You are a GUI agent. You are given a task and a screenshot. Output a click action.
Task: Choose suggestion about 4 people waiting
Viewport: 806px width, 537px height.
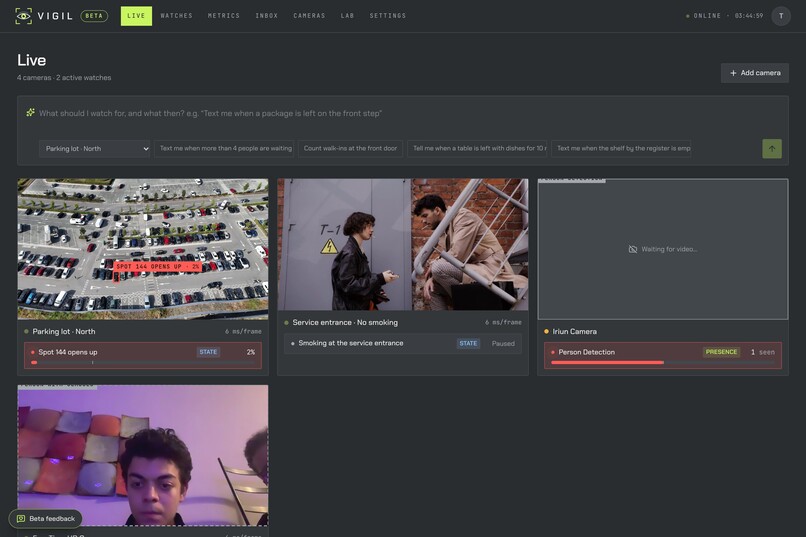click(x=224, y=149)
